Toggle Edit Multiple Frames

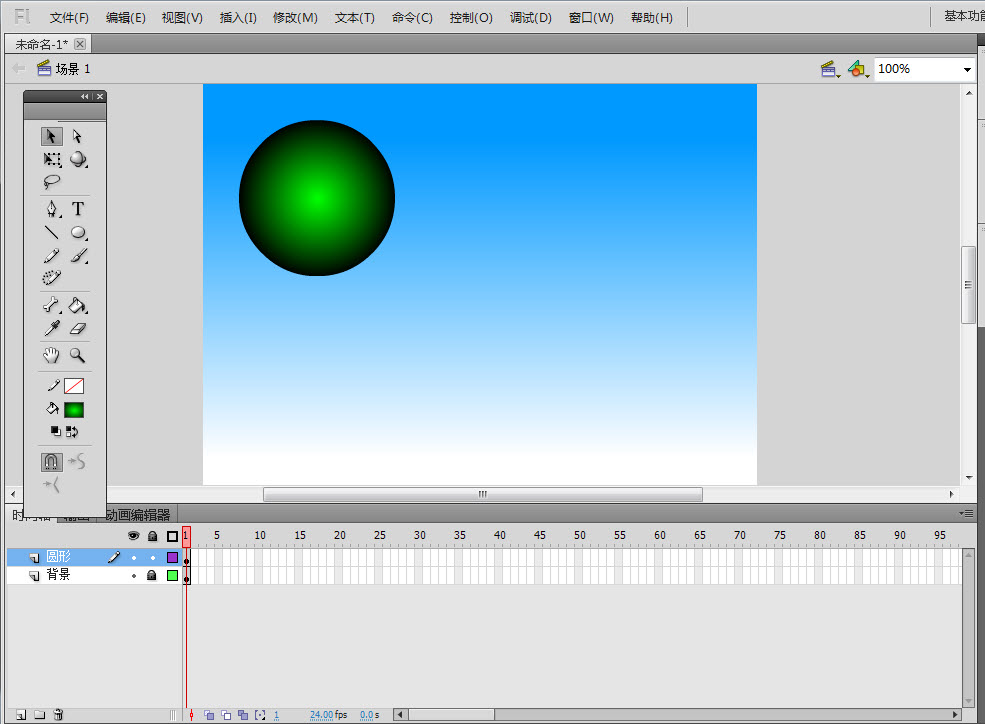click(243, 715)
